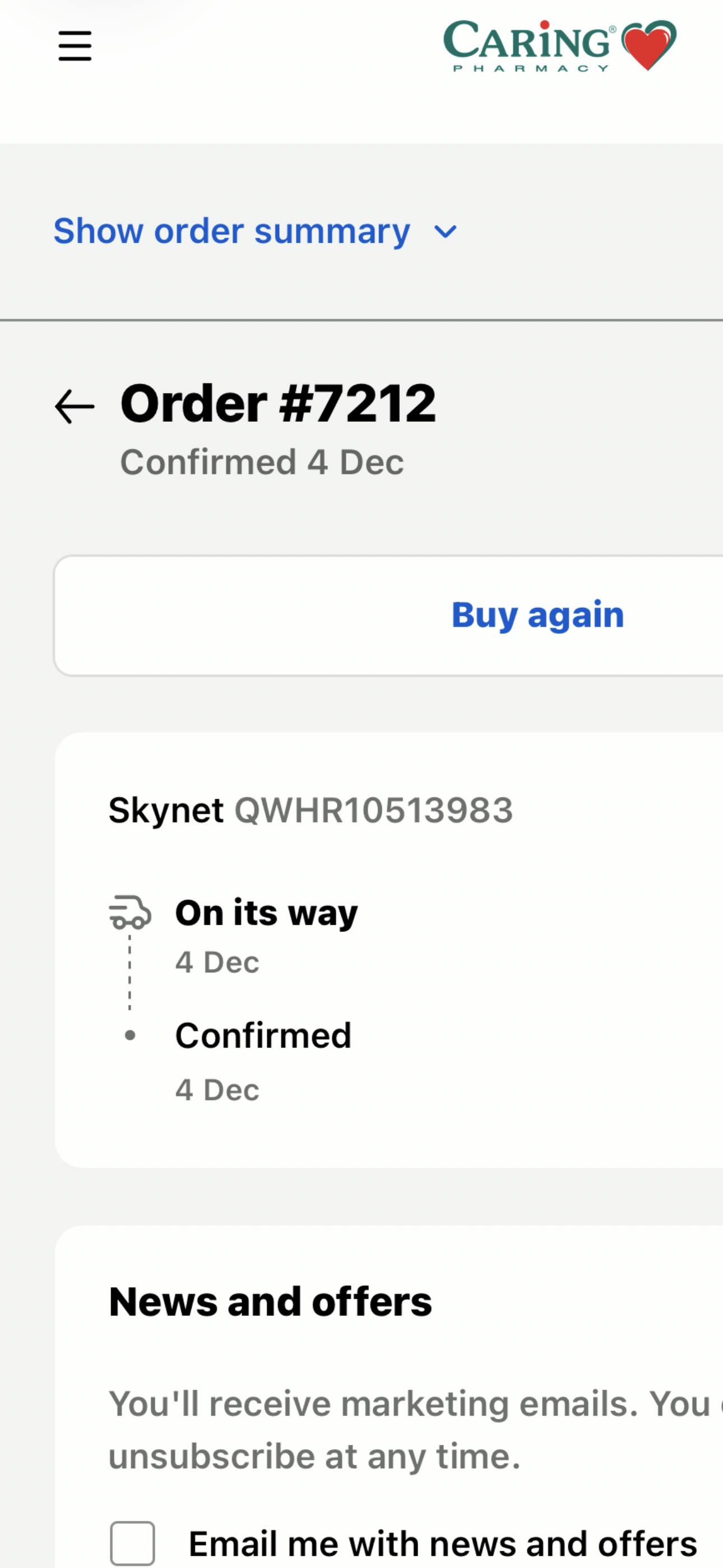
Task: Click the Show order summary text
Action: coord(232,231)
